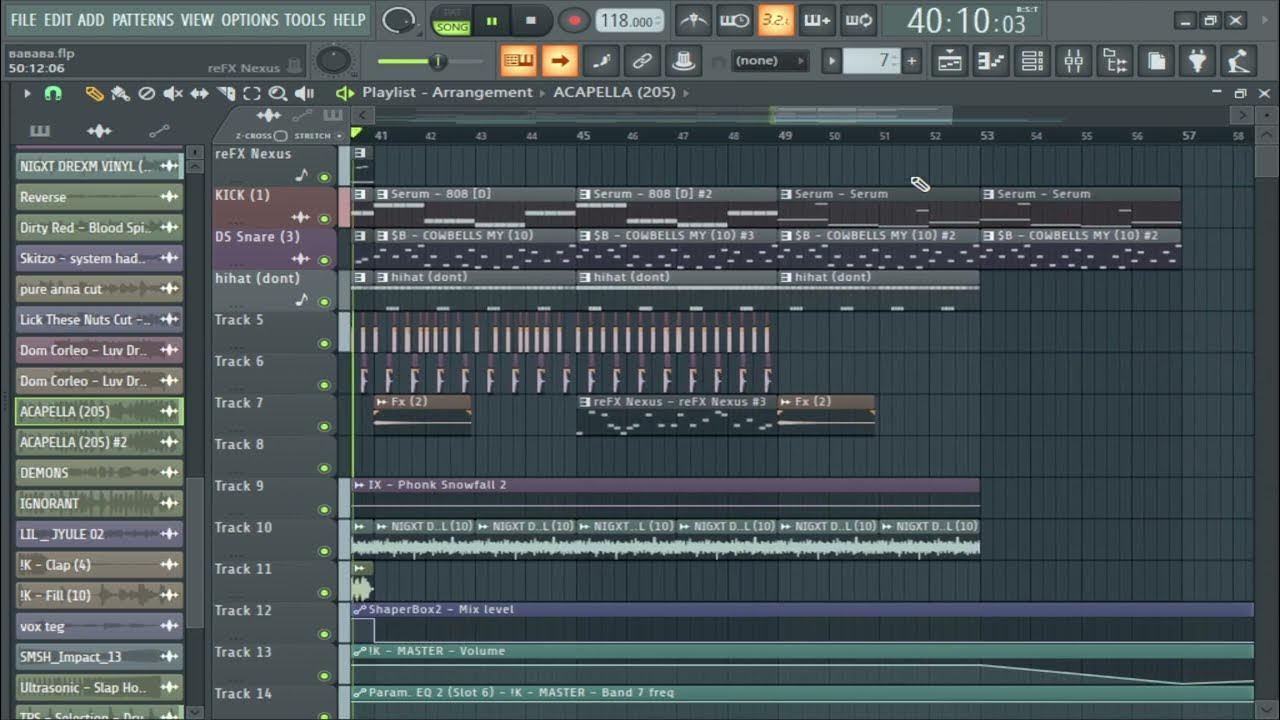Switch playback to SONG mode
Viewport: 1280px width, 720px height.
(x=452, y=24)
